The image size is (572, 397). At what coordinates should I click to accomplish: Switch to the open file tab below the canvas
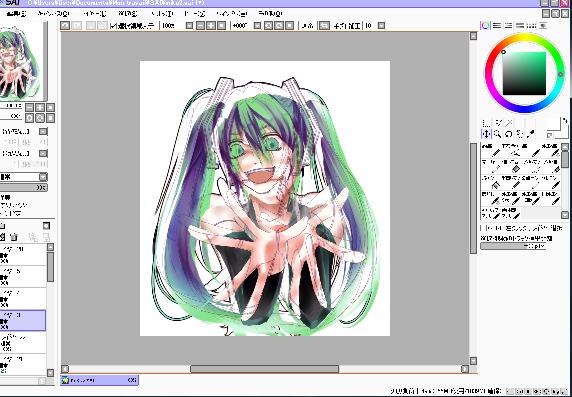(x=99, y=380)
